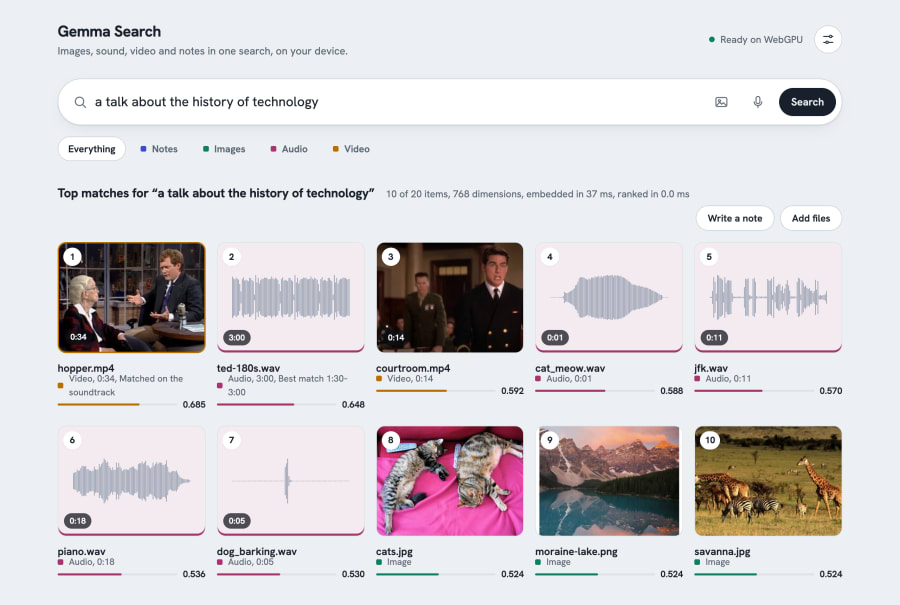
Task: Open the jfk.wav waveform thumbnail
Action: pos(768,297)
